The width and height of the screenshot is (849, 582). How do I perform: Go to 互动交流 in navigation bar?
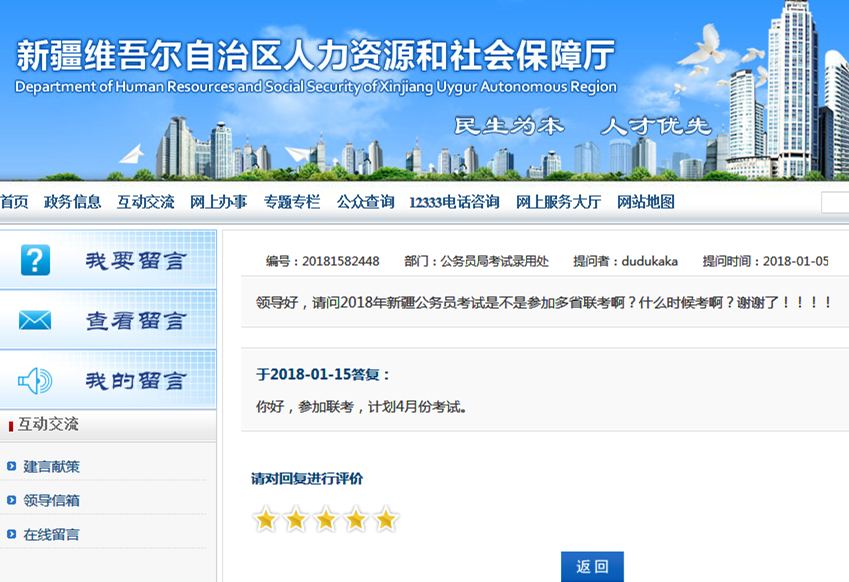(145, 202)
